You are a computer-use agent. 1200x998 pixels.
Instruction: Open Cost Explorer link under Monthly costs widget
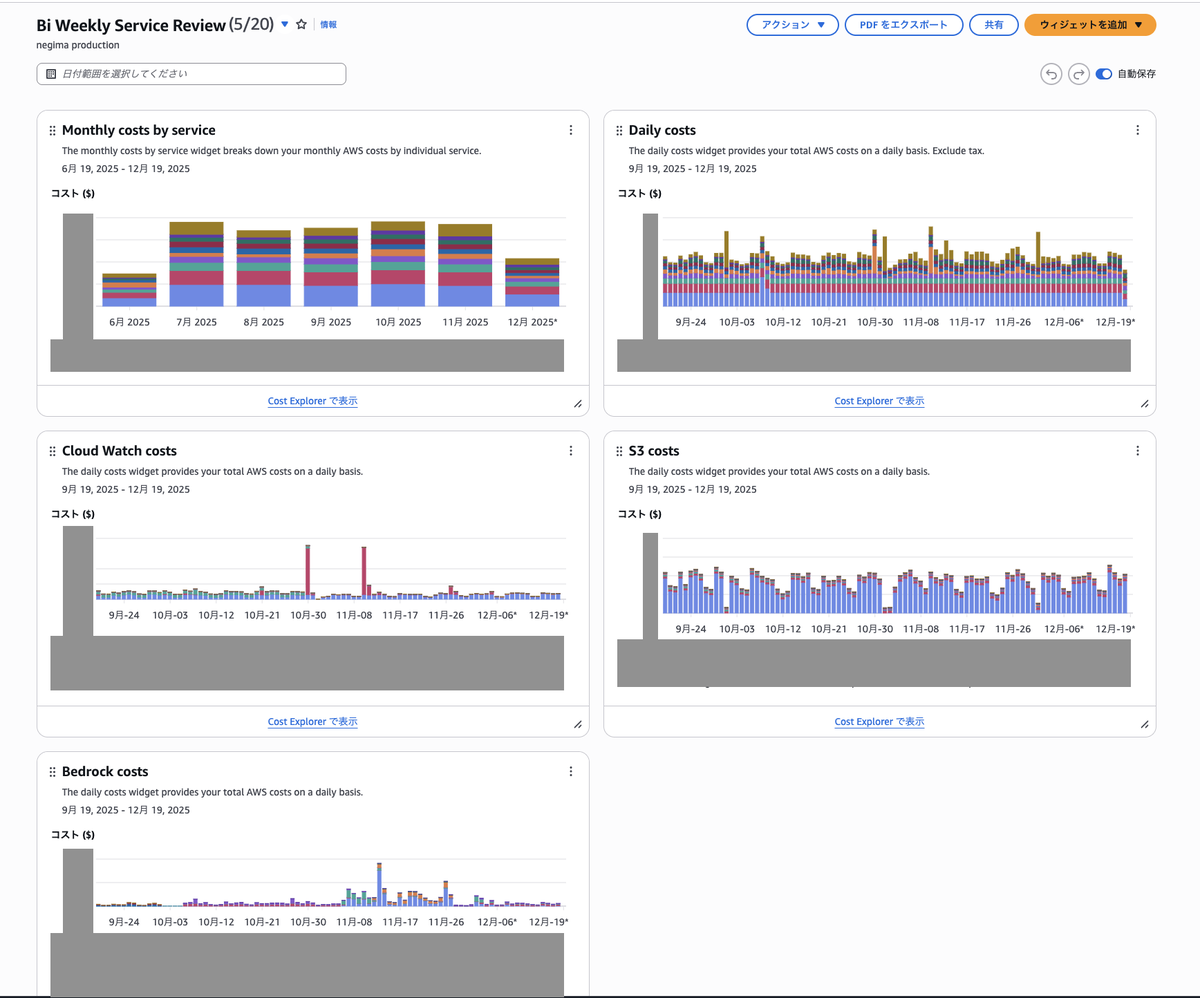[312, 401]
